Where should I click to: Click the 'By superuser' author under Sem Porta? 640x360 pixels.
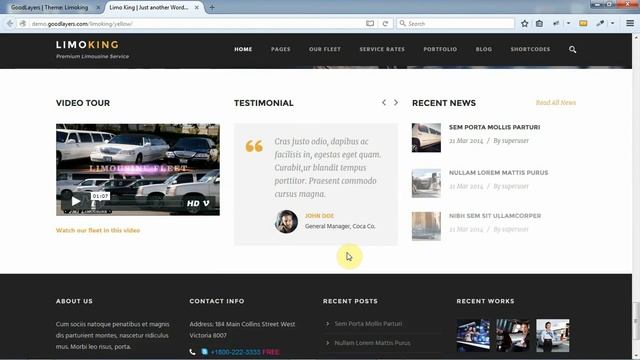(x=511, y=140)
